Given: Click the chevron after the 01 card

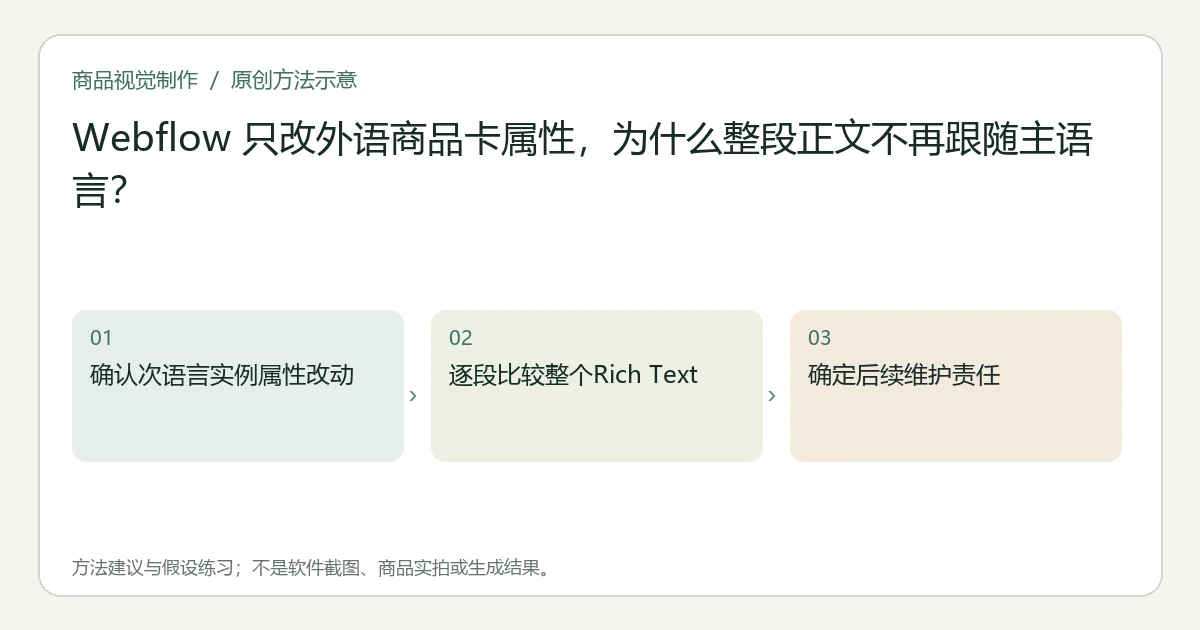Looking at the screenshot, I should click(x=413, y=396).
